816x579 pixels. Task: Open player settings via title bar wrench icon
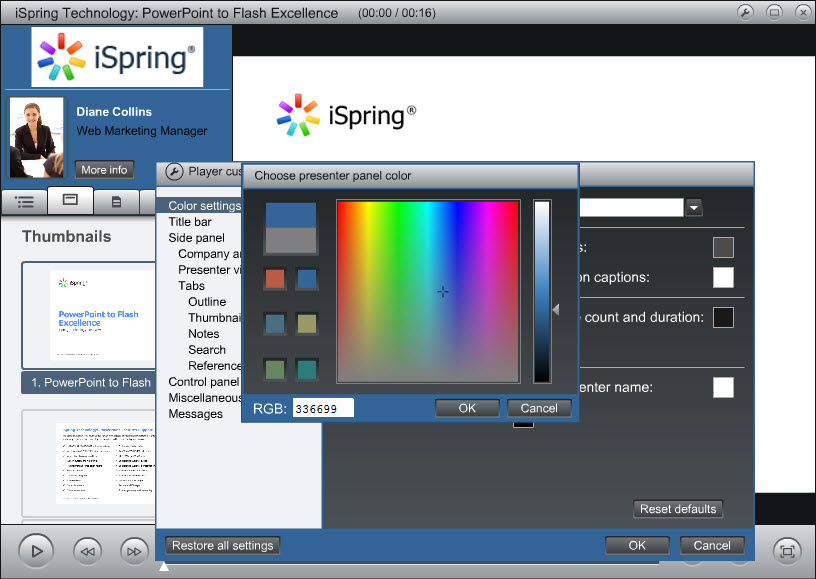tap(745, 12)
